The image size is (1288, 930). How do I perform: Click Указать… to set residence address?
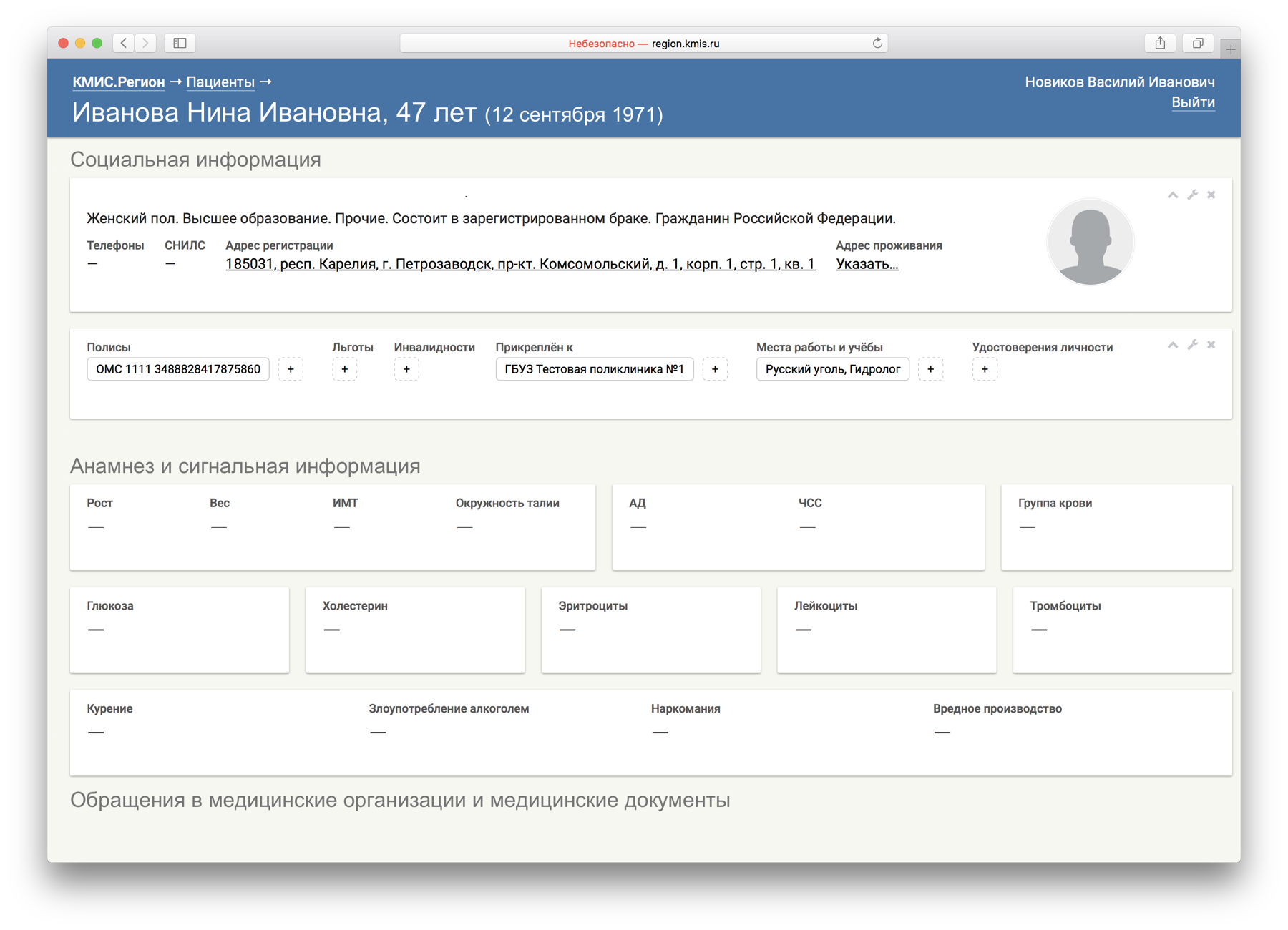point(867,264)
